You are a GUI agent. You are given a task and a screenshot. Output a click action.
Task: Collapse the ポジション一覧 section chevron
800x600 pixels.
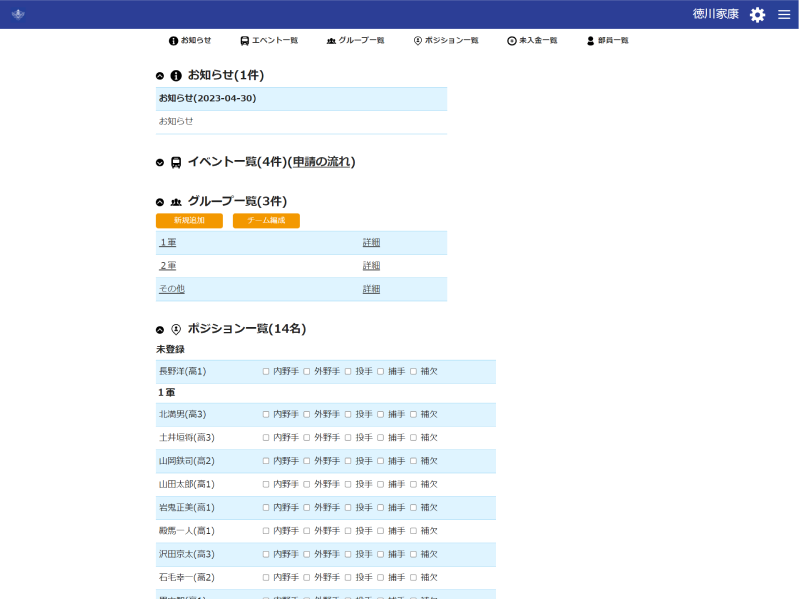(x=160, y=329)
